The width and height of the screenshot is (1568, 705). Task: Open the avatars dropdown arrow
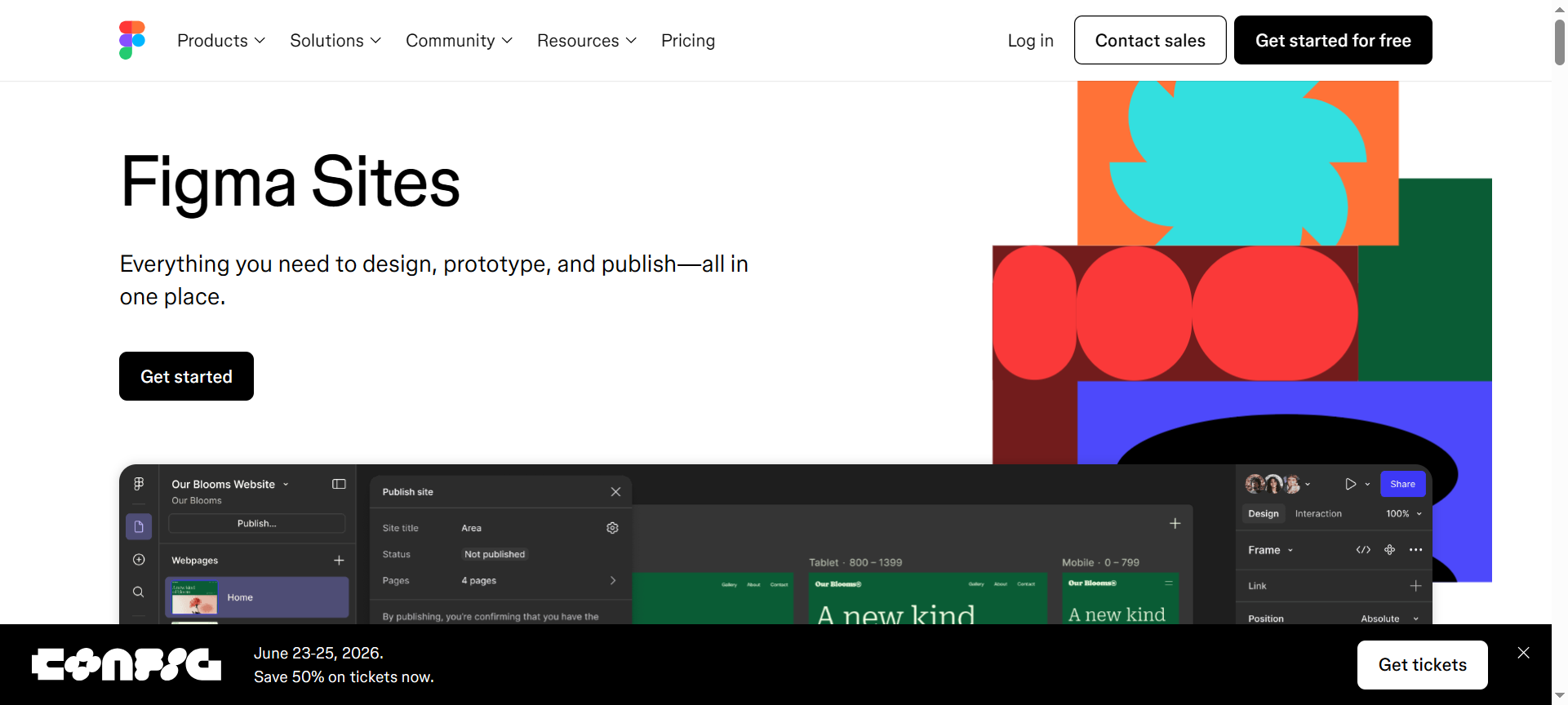[x=1308, y=485]
